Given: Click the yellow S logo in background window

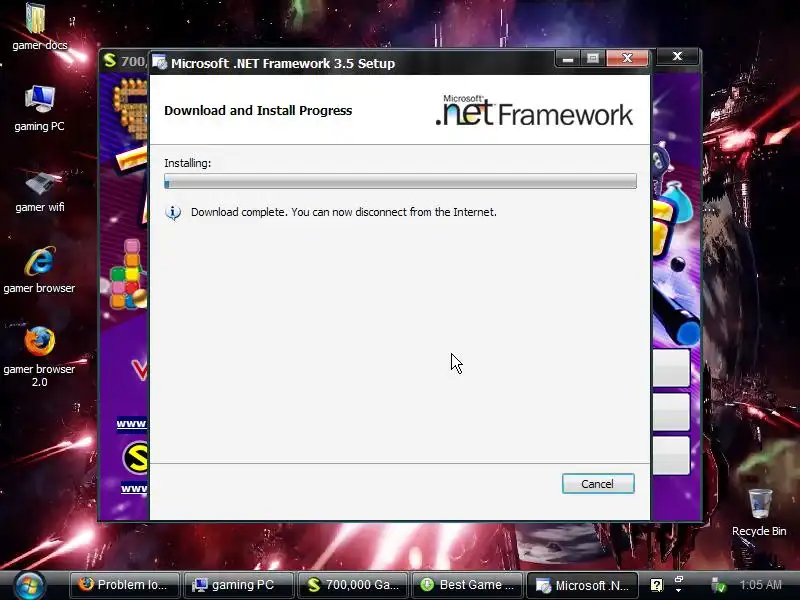Looking at the screenshot, I should coord(136,457).
